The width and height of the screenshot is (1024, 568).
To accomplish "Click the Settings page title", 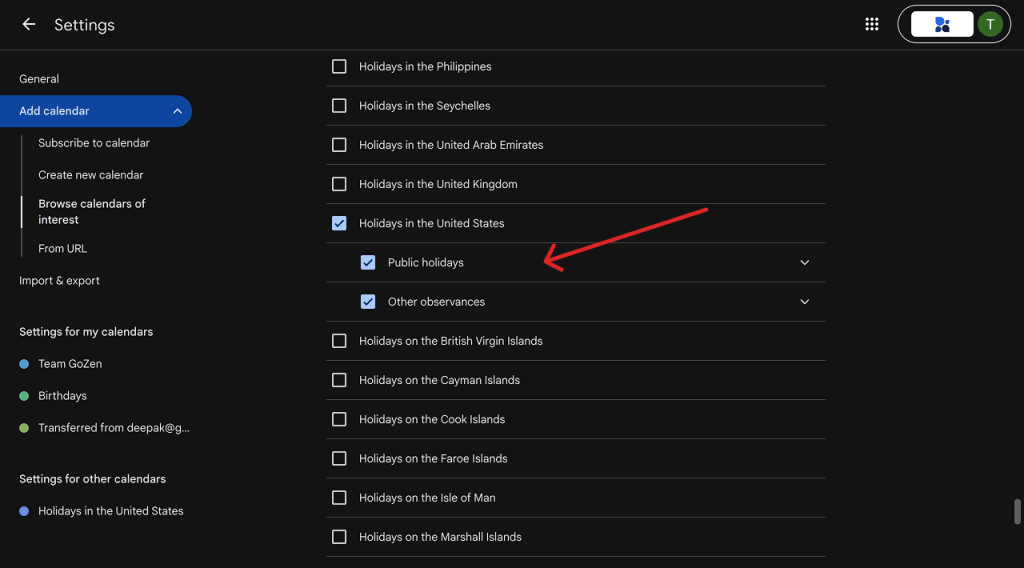I will click(x=84, y=25).
